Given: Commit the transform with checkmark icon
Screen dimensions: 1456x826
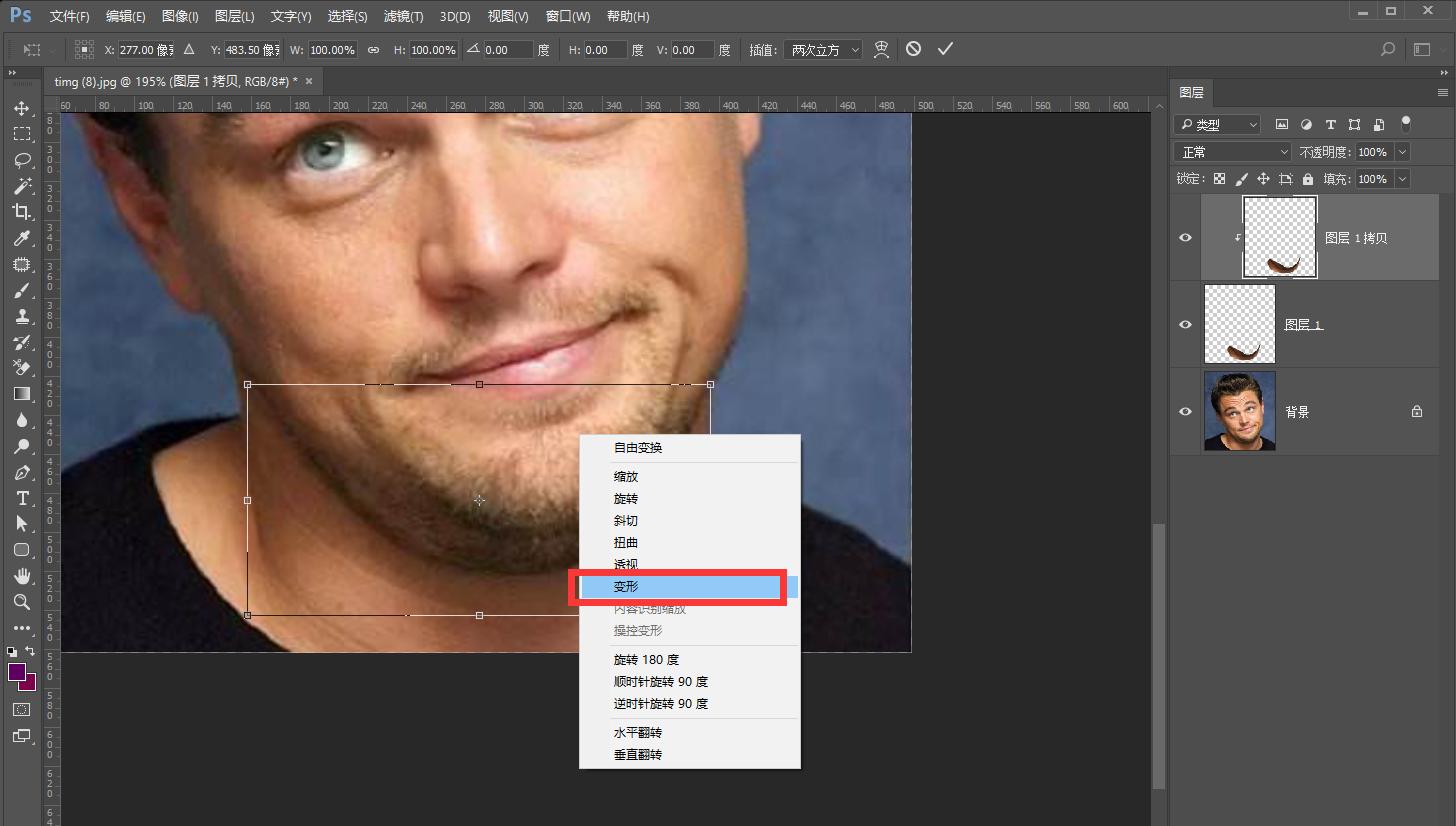Looking at the screenshot, I should pyautogui.click(x=945, y=49).
